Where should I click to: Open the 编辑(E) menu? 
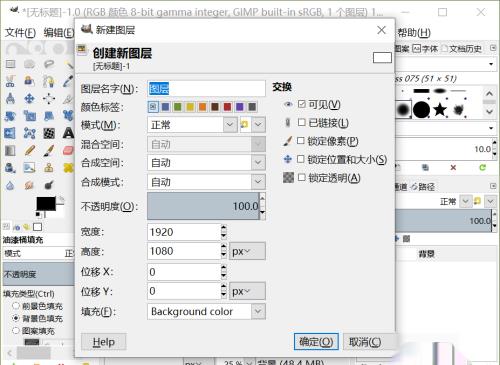tap(59, 33)
